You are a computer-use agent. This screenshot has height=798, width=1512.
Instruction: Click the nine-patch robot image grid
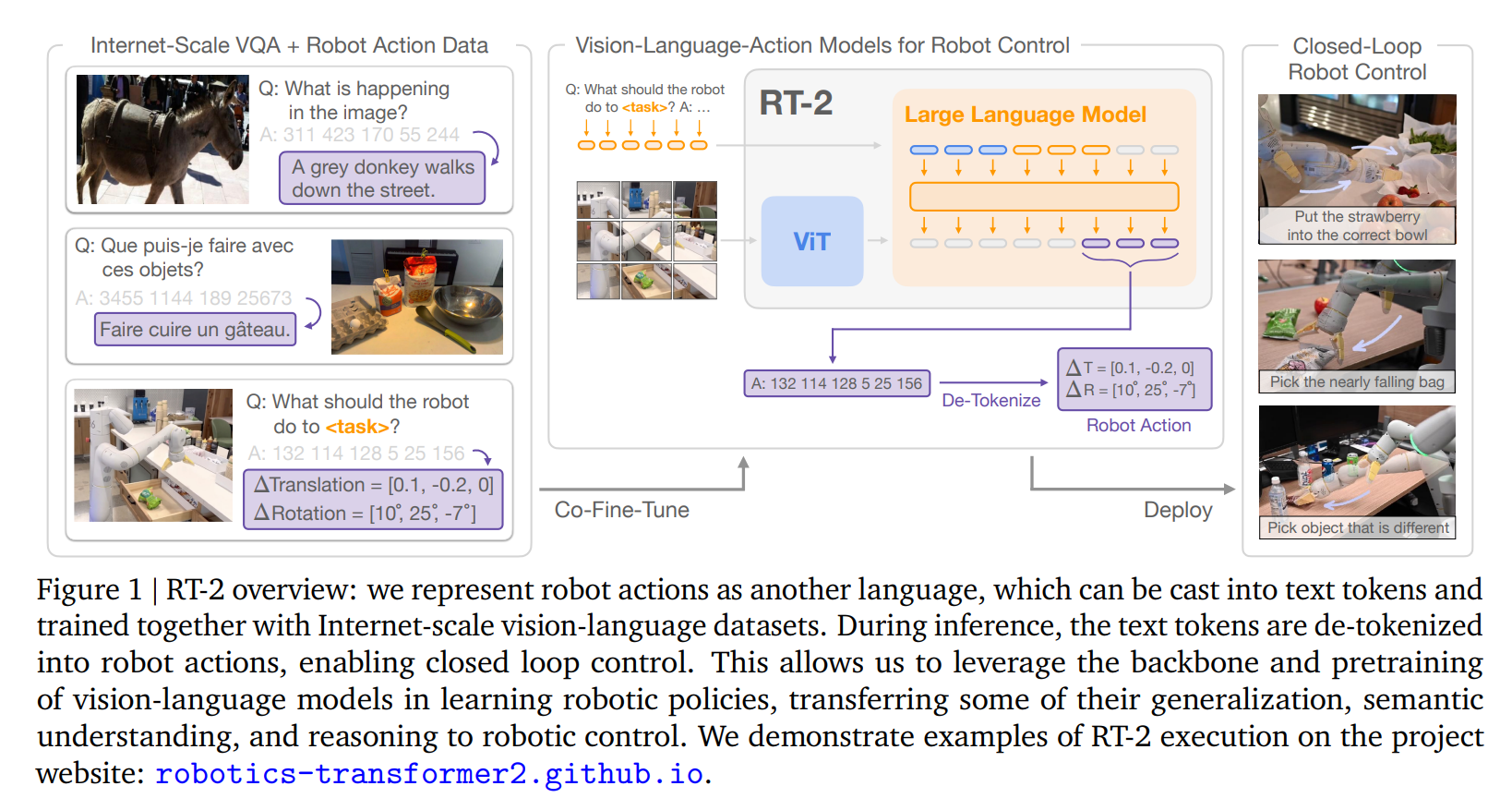pyautogui.click(x=646, y=240)
